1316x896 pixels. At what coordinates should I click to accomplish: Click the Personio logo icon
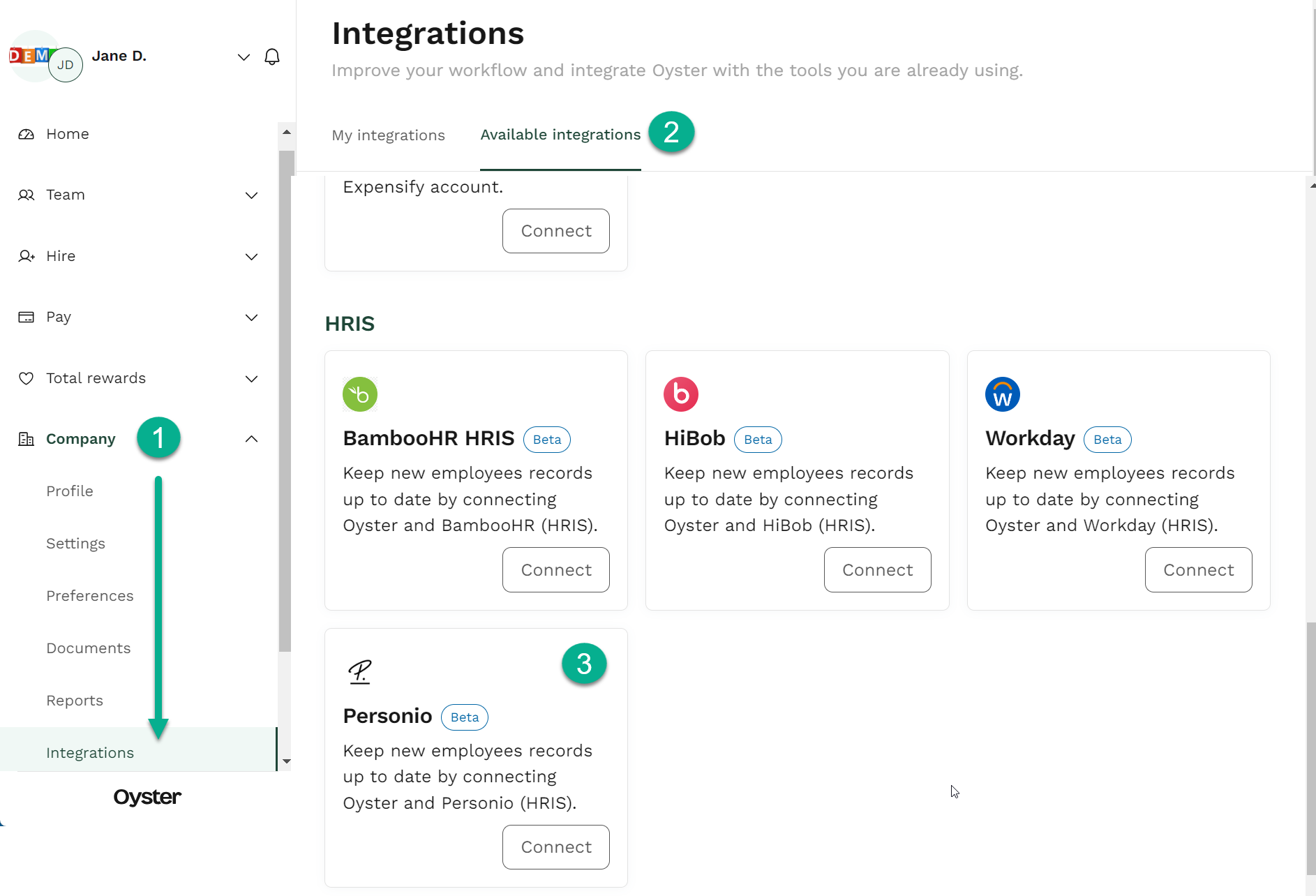360,671
